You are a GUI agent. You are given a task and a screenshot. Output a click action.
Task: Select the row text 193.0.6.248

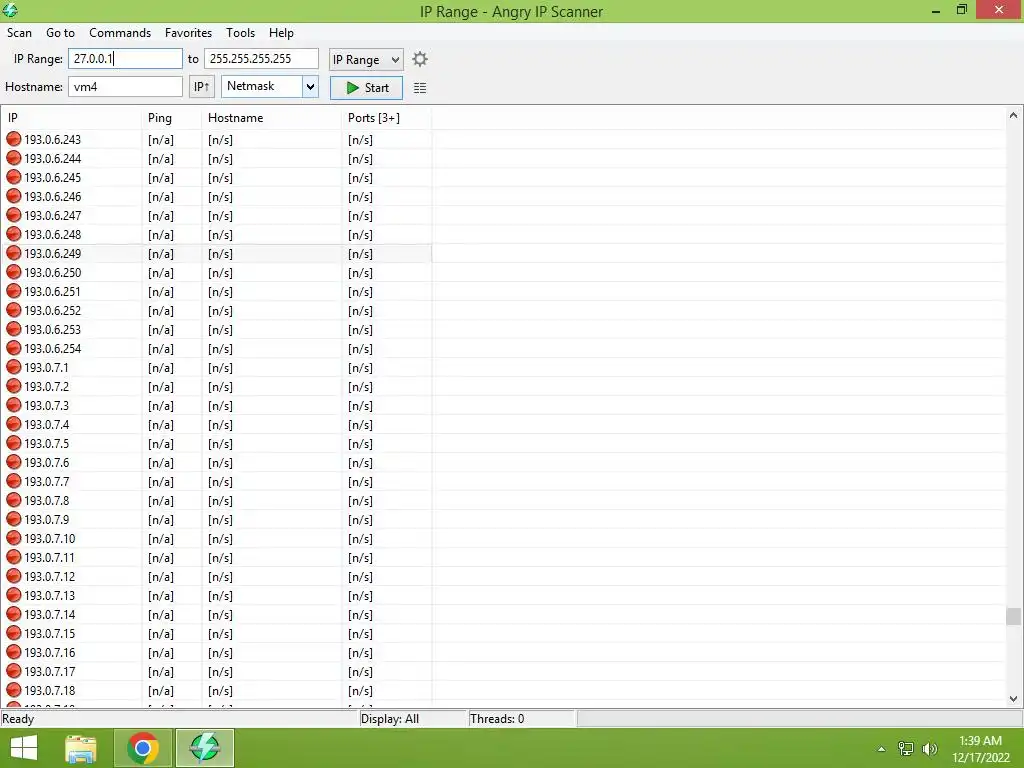point(53,234)
